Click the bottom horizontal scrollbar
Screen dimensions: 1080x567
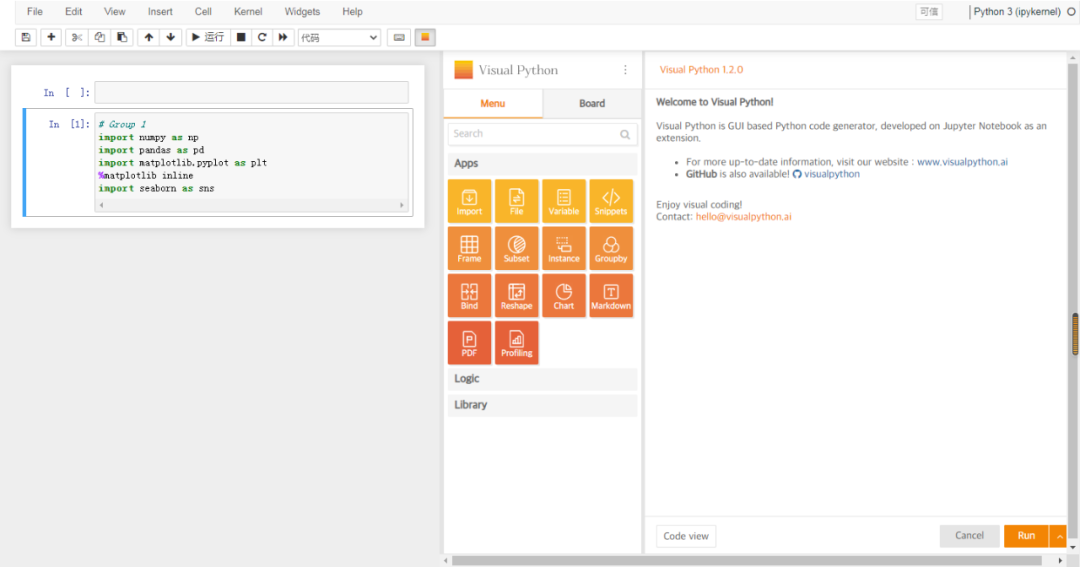tap(747, 561)
